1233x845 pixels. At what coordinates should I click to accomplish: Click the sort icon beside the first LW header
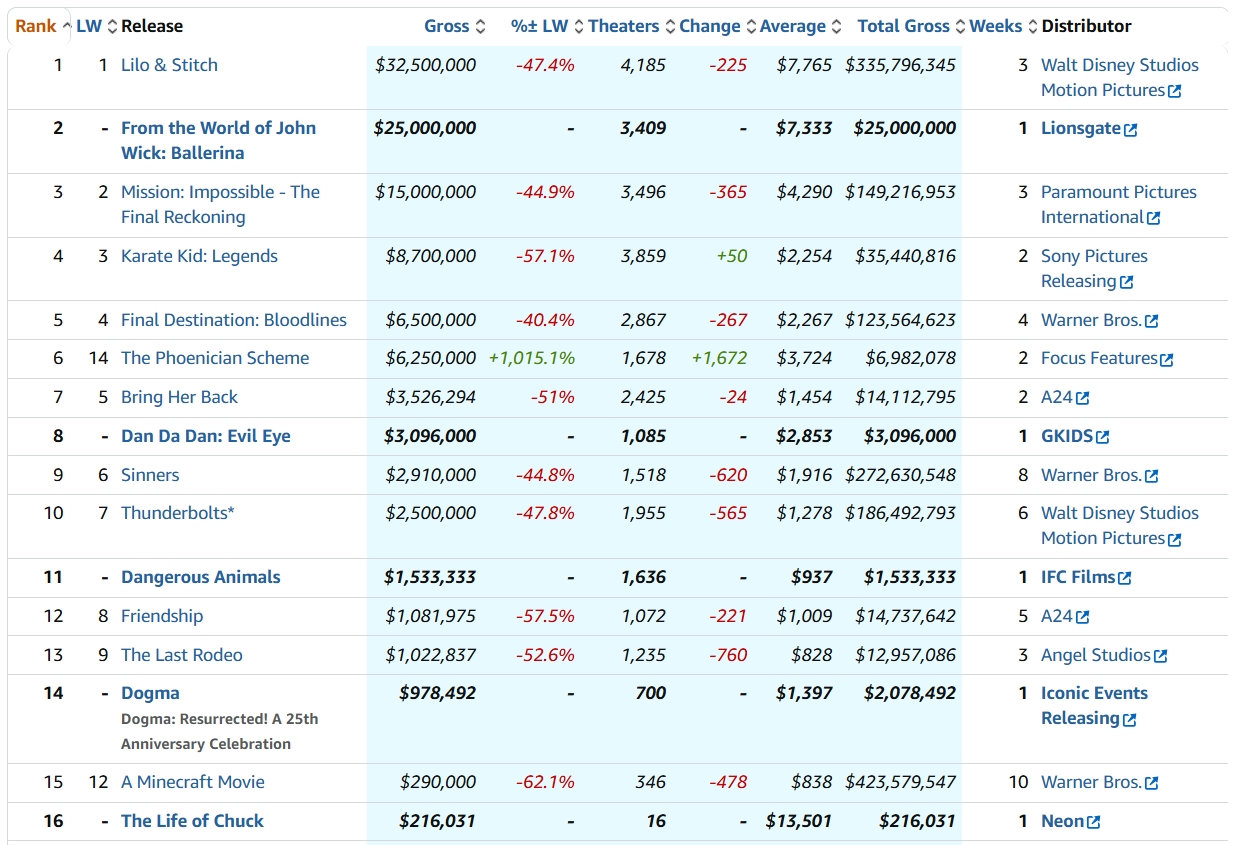click(x=112, y=27)
